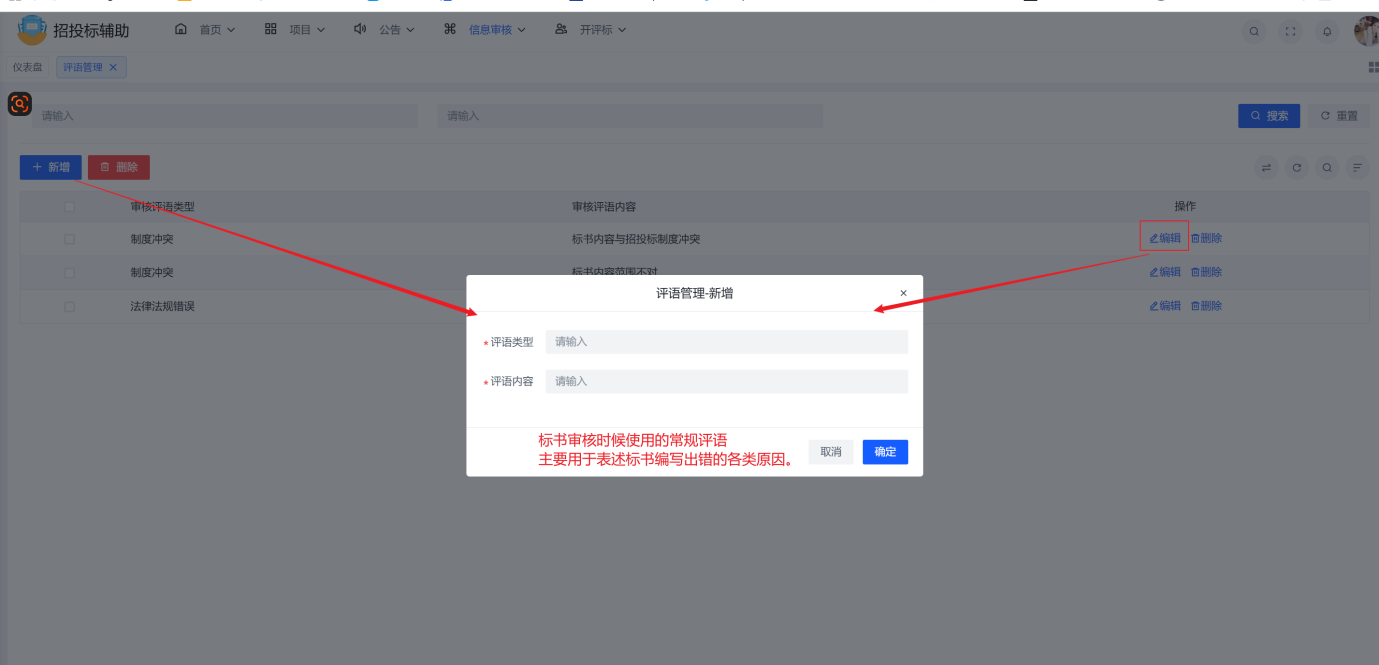The image size is (1379, 665).
Task: Adjust table density via the lines icon
Action: click(1357, 167)
